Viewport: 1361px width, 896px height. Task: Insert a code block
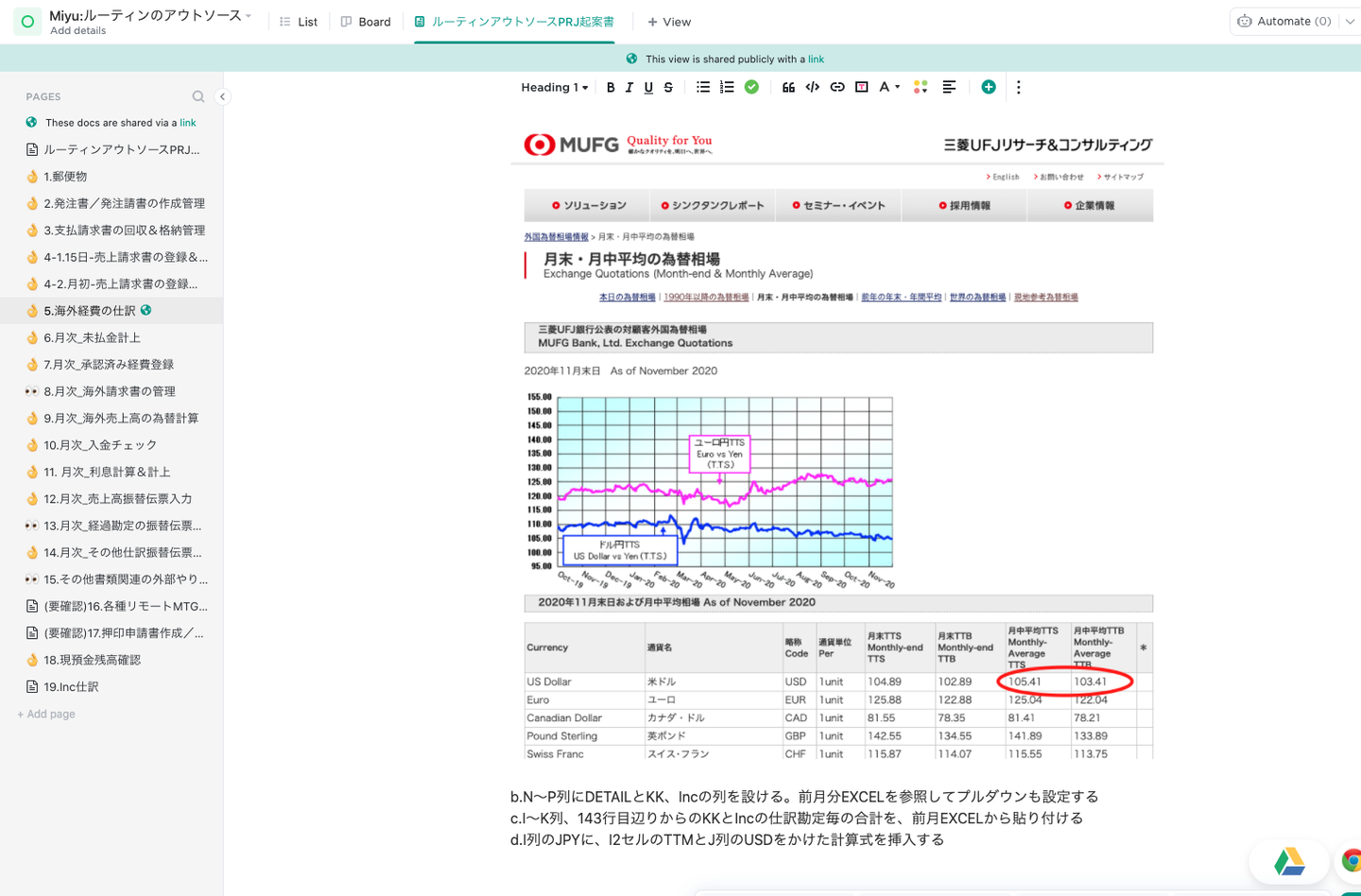coord(812,88)
